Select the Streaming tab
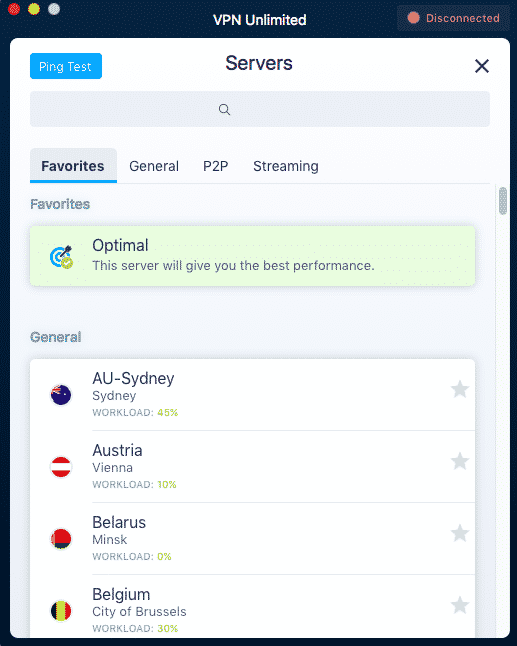The image size is (517, 646). click(x=285, y=166)
